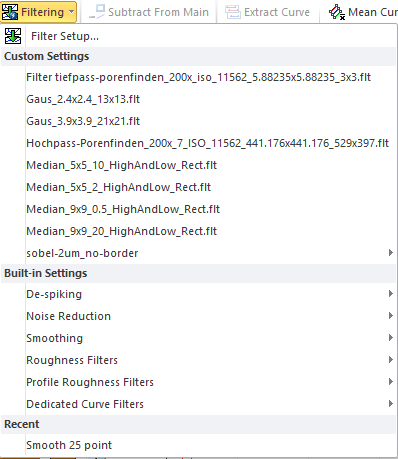Open the Dedicated Curve Filters submenu
398x459 pixels.
pyautogui.click(x=198, y=404)
